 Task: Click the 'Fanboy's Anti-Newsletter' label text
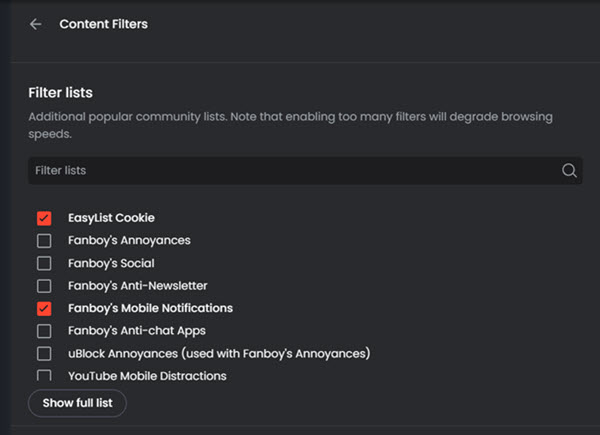point(138,286)
